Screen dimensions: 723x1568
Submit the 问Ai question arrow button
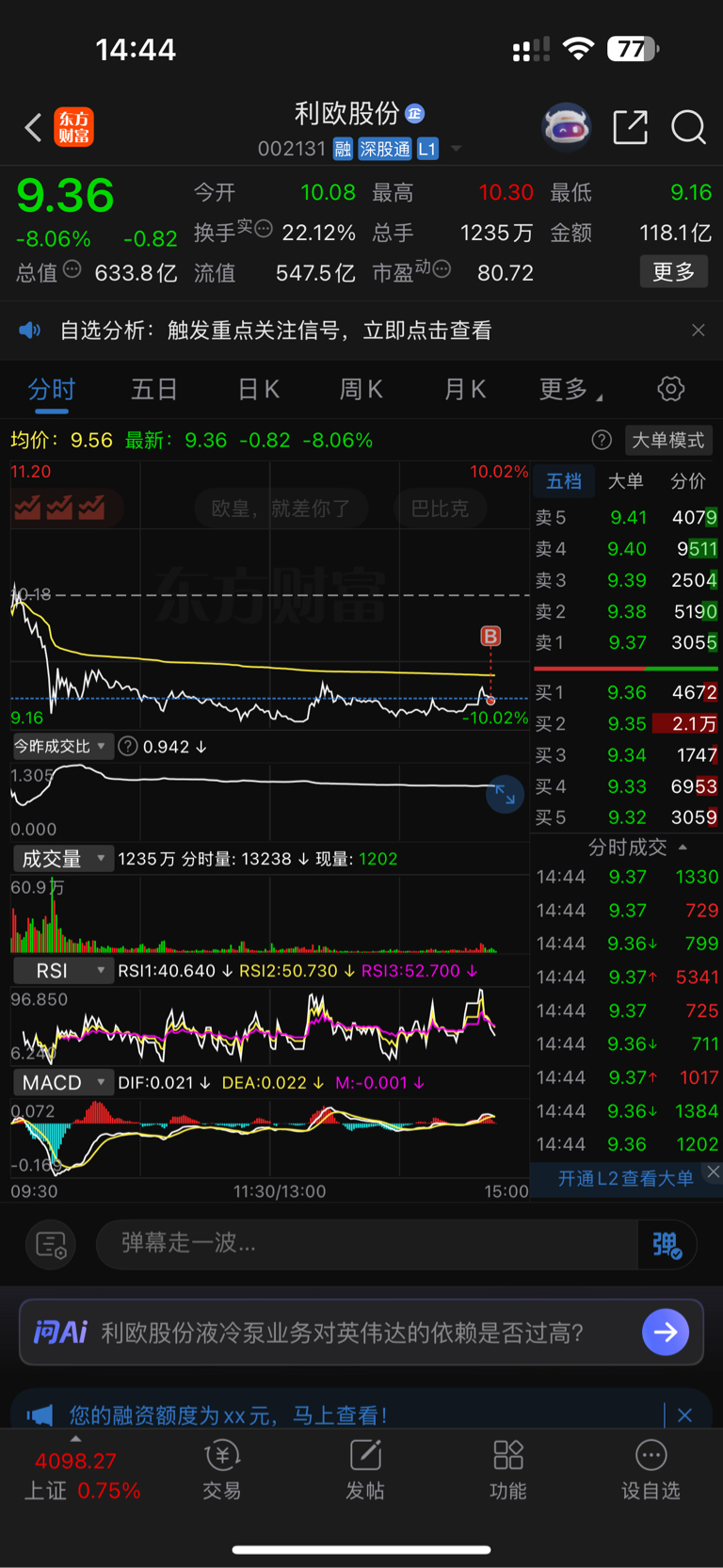click(666, 1333)
